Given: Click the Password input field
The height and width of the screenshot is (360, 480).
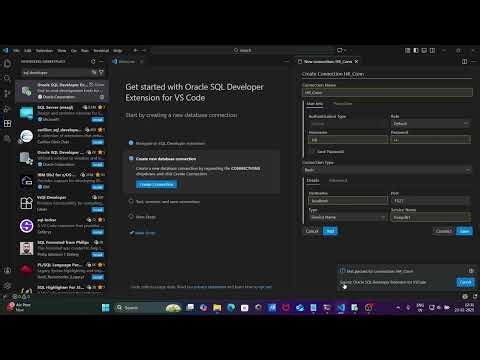Looking at the screenshot, I should click(x=431, y=140).
